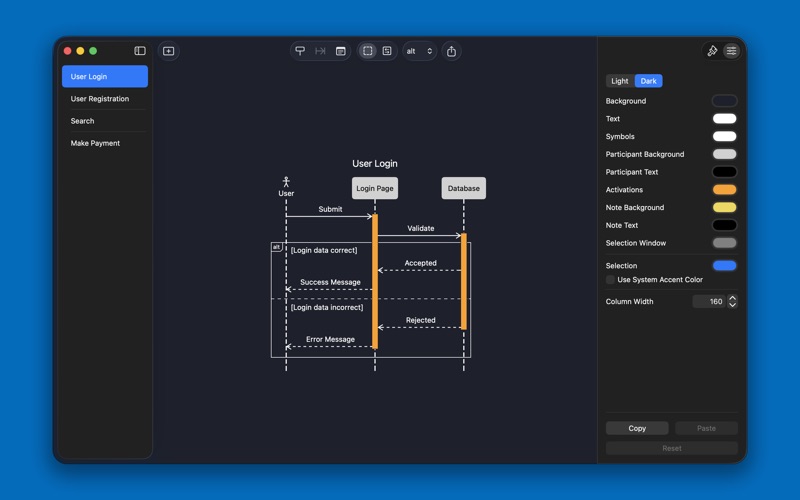Open the share export menu
This screenshot has width=800, height=500.
451,51
